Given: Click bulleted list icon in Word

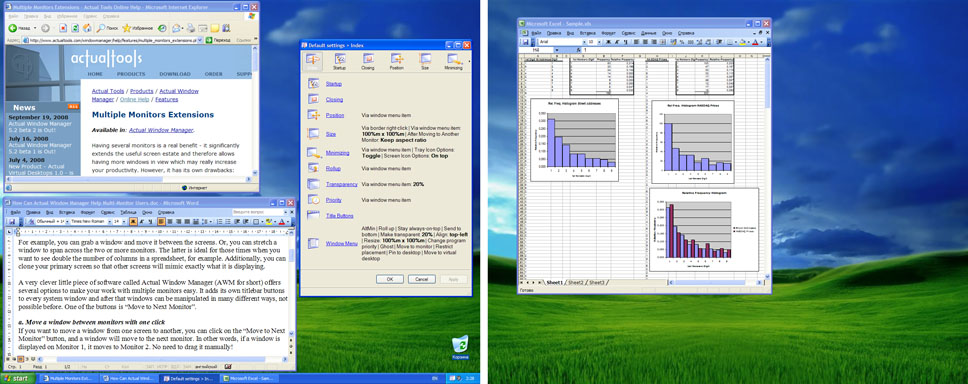Looking at the screenshot, I should 228,222.
